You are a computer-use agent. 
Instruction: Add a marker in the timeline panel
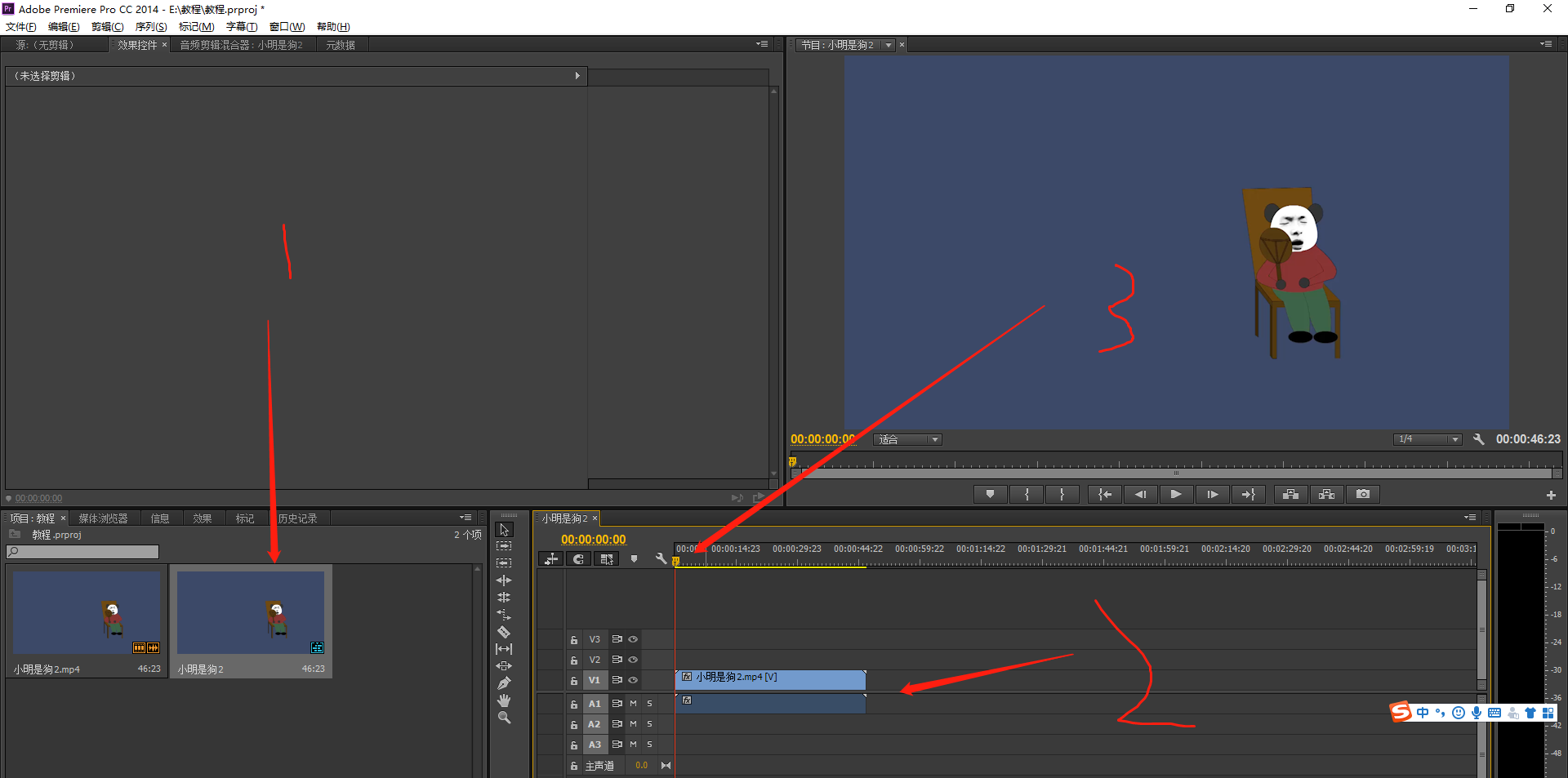pos(634,559)
